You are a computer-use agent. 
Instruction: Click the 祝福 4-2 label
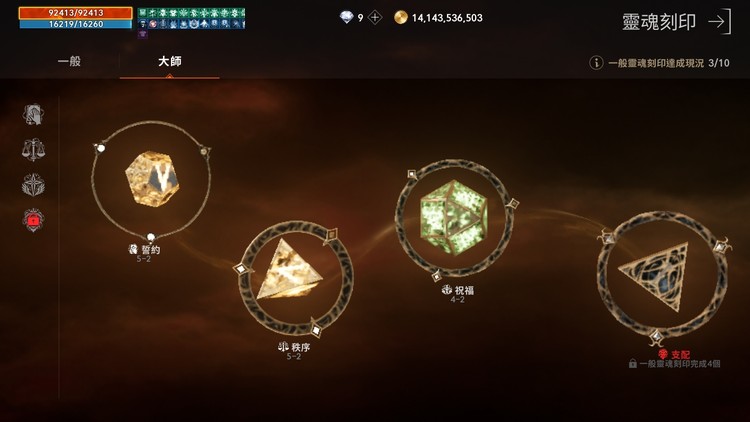[x=458, y=294]
